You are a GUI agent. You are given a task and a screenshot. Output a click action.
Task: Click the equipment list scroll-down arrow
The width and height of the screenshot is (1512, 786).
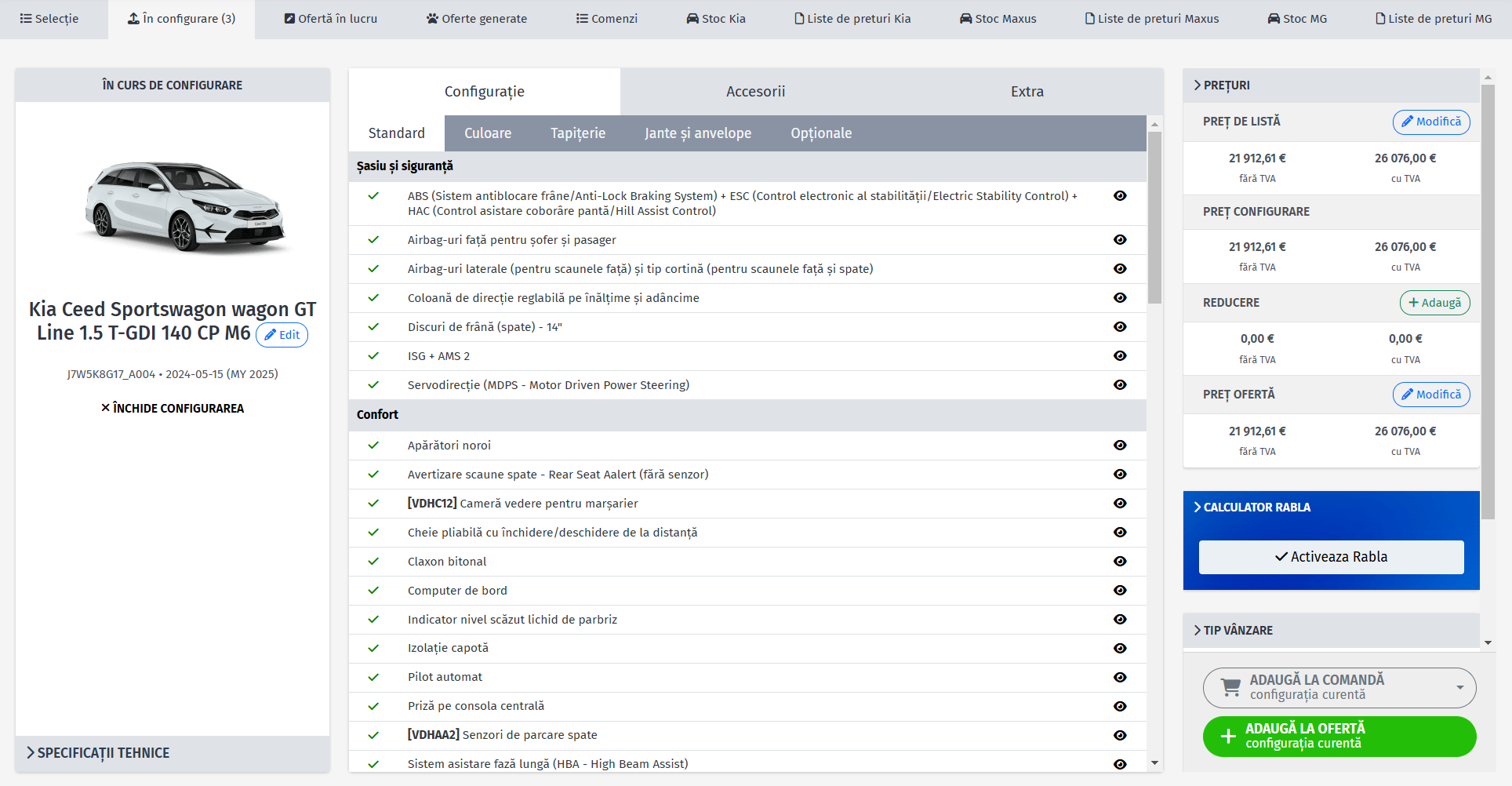(1154, 763)
